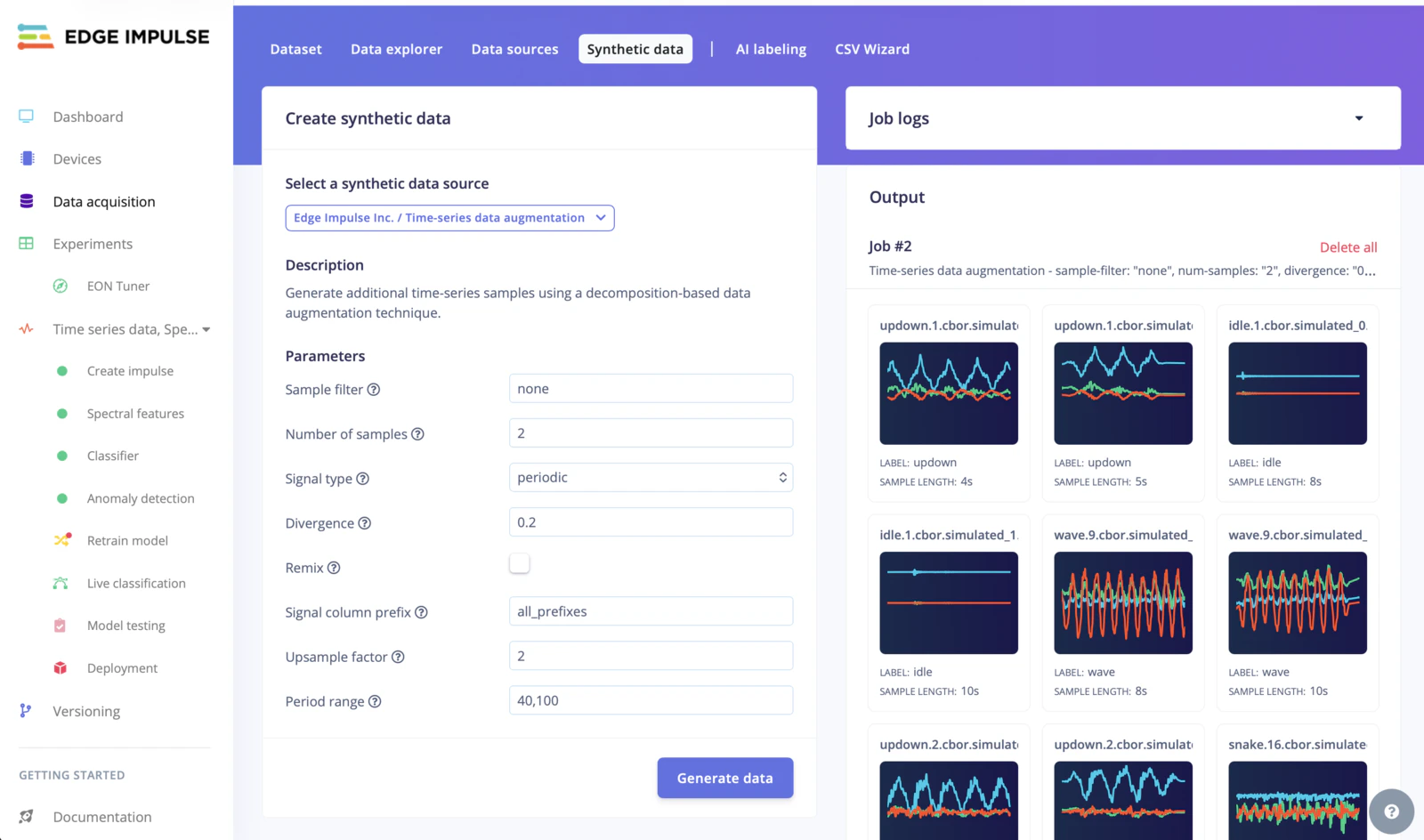The image size is (1424, 840).
Task: Open Anomaly detection in the sidebar
Action: pyautogui.click(x=141, y=498)
